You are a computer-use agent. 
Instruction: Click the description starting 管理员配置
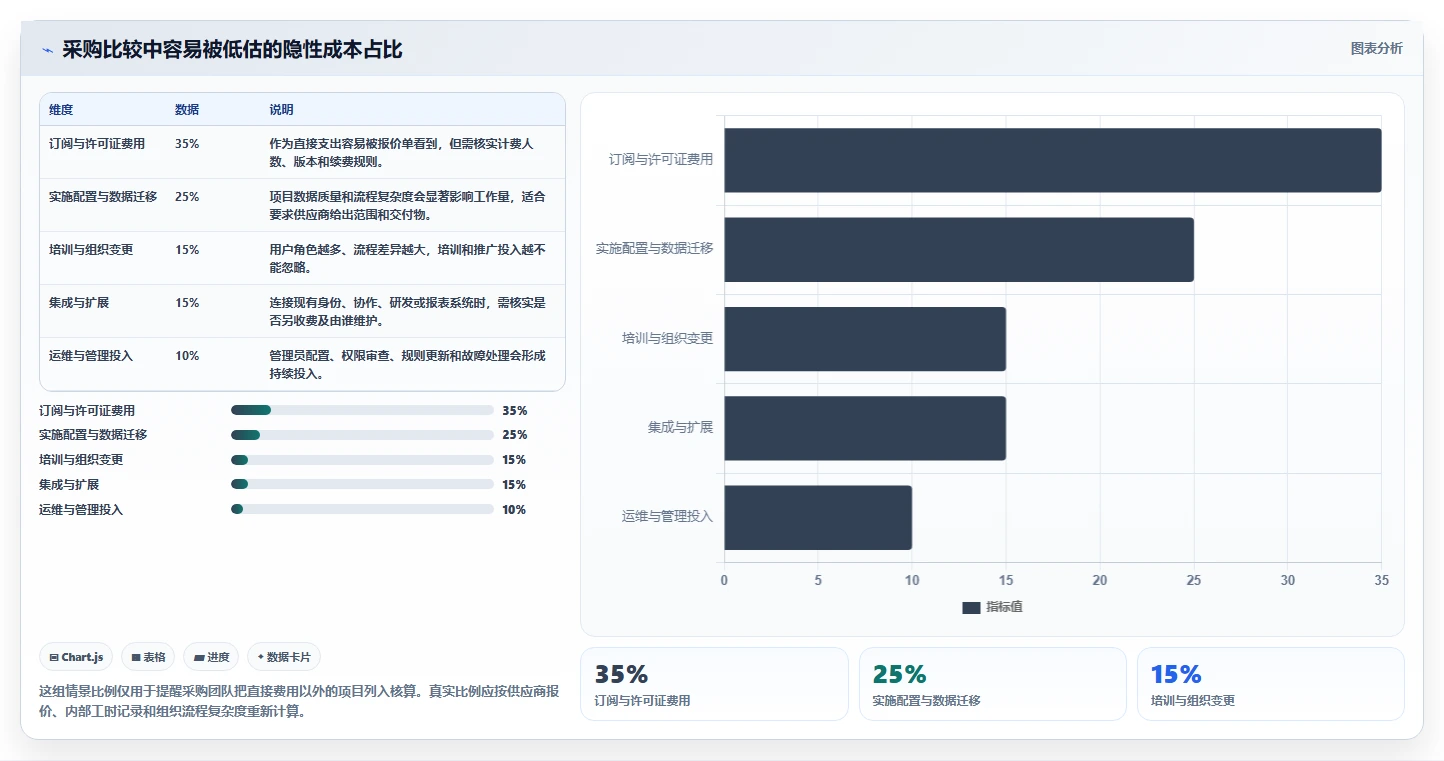coord(408,364)
